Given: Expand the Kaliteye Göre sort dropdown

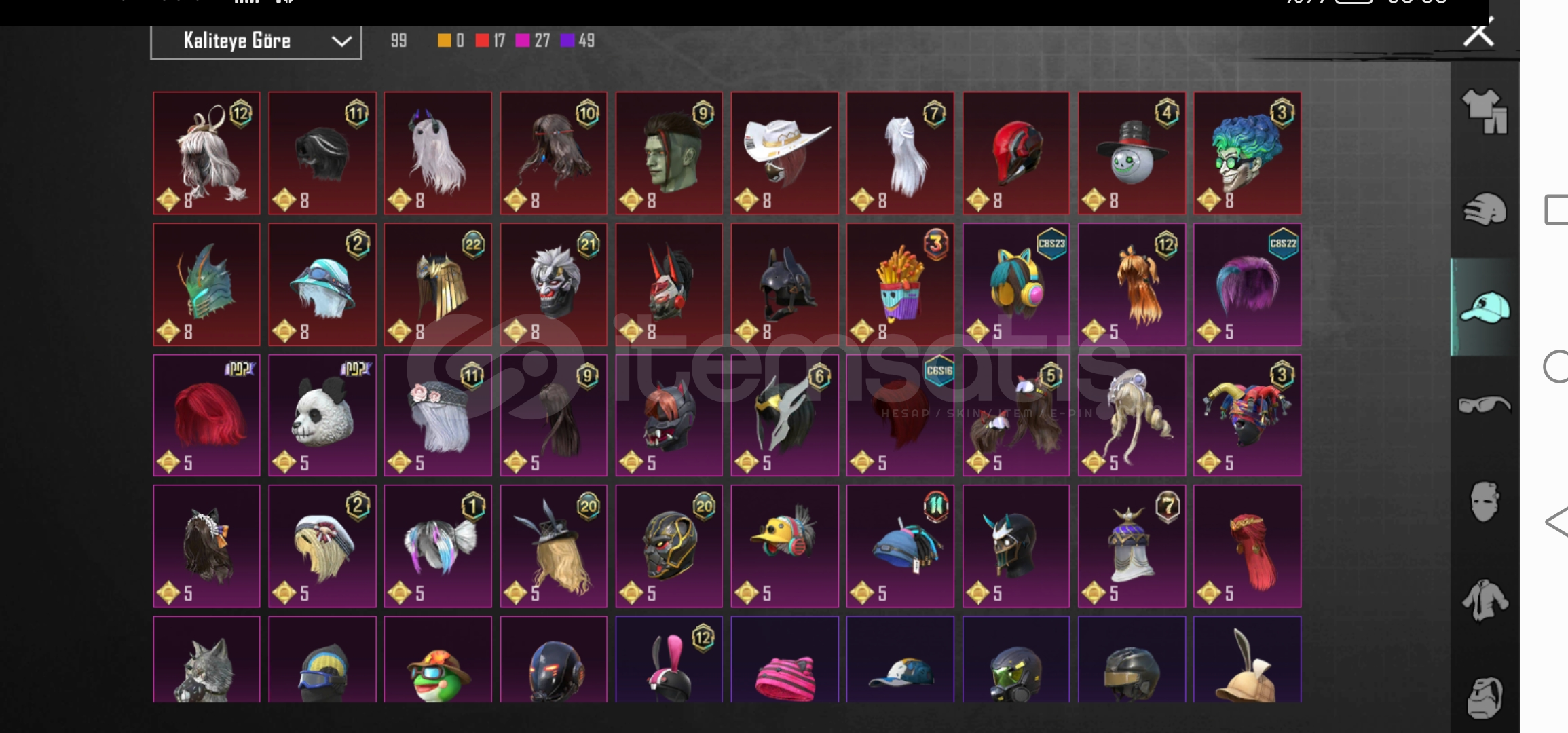Looking at the screenshot, I should point(256,41).
